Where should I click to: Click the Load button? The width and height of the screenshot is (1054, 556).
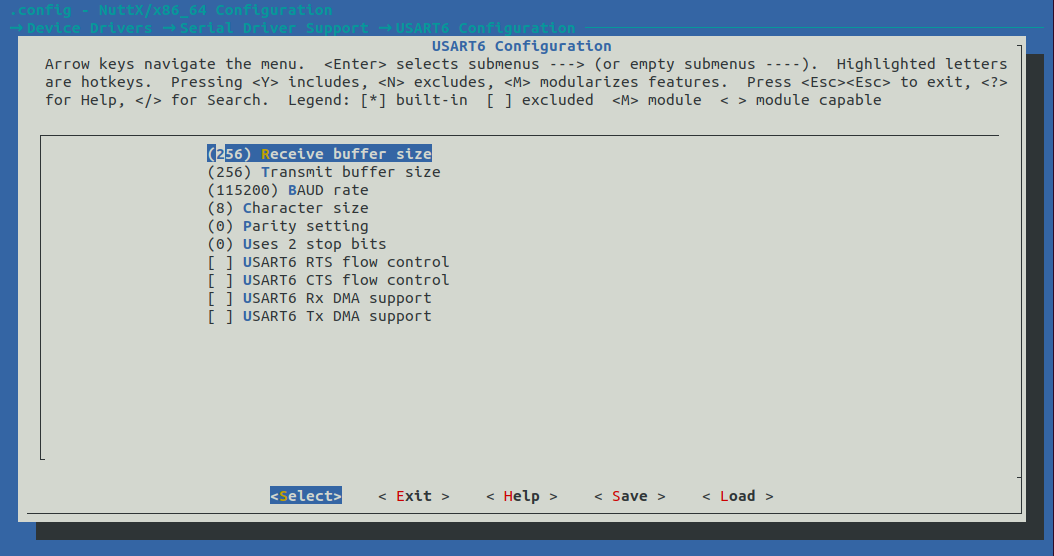pyautogui.click(x=737, y=496)
